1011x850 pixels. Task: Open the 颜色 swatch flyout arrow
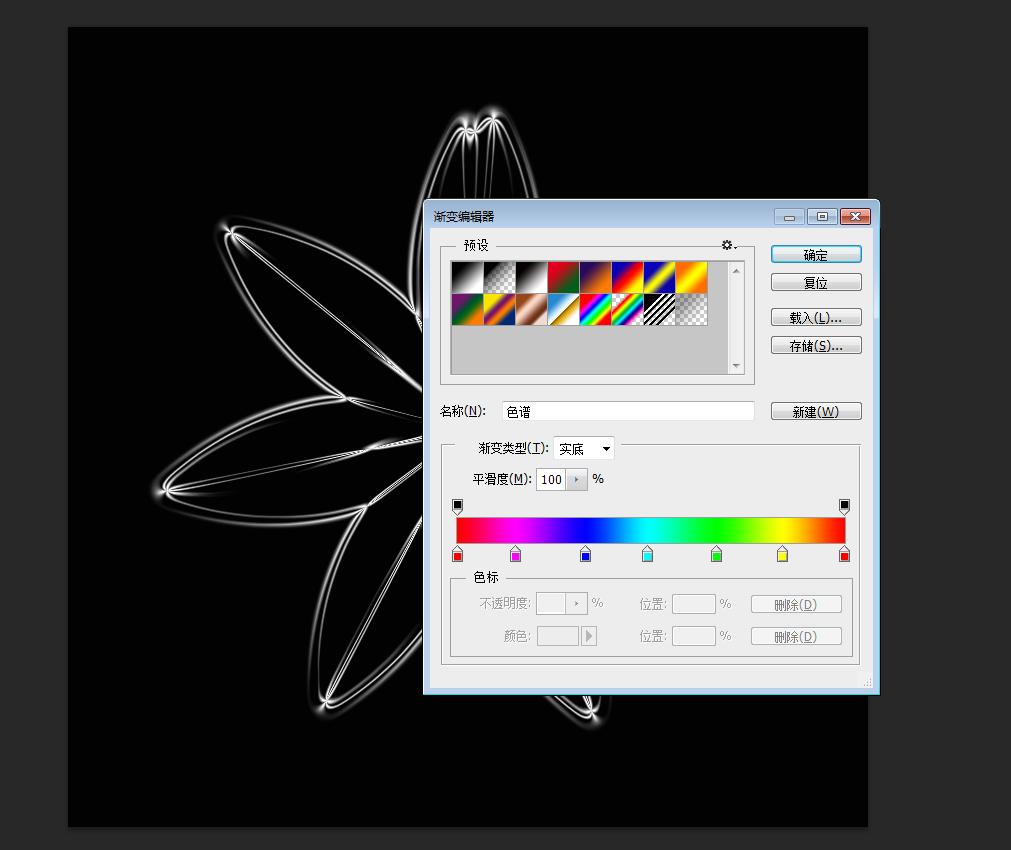pyautogui.click(x=589, y=636)
